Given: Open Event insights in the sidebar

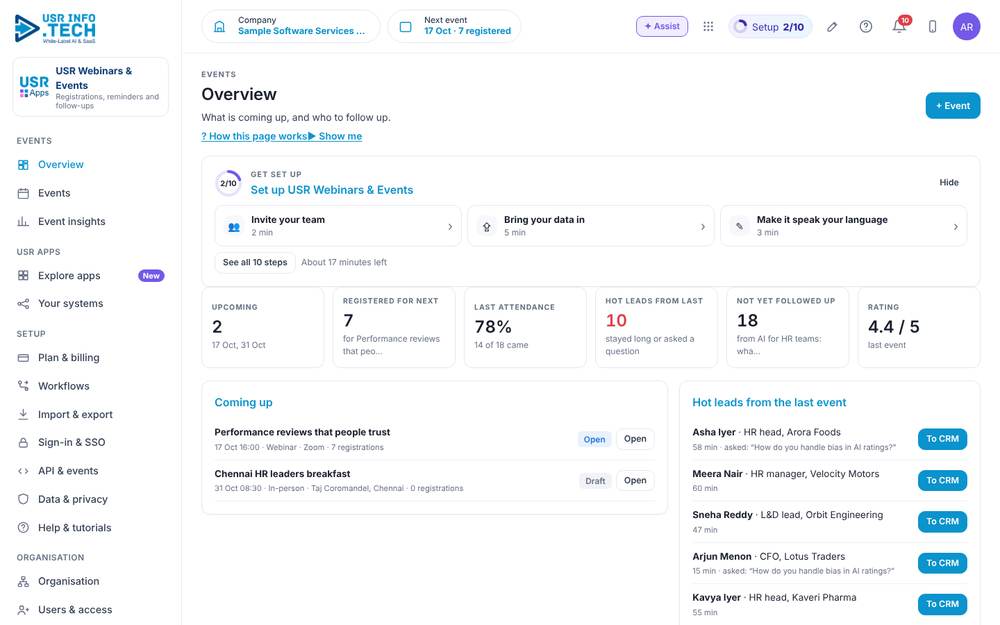Looking at the screenshot, I should click(91, 221).
